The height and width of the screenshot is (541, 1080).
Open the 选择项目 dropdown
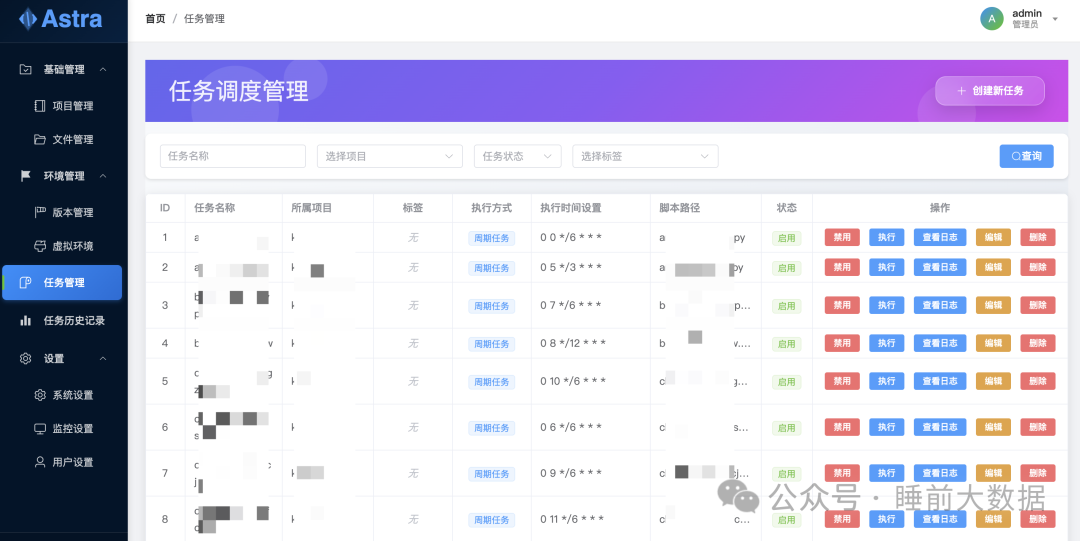point(390,156)
